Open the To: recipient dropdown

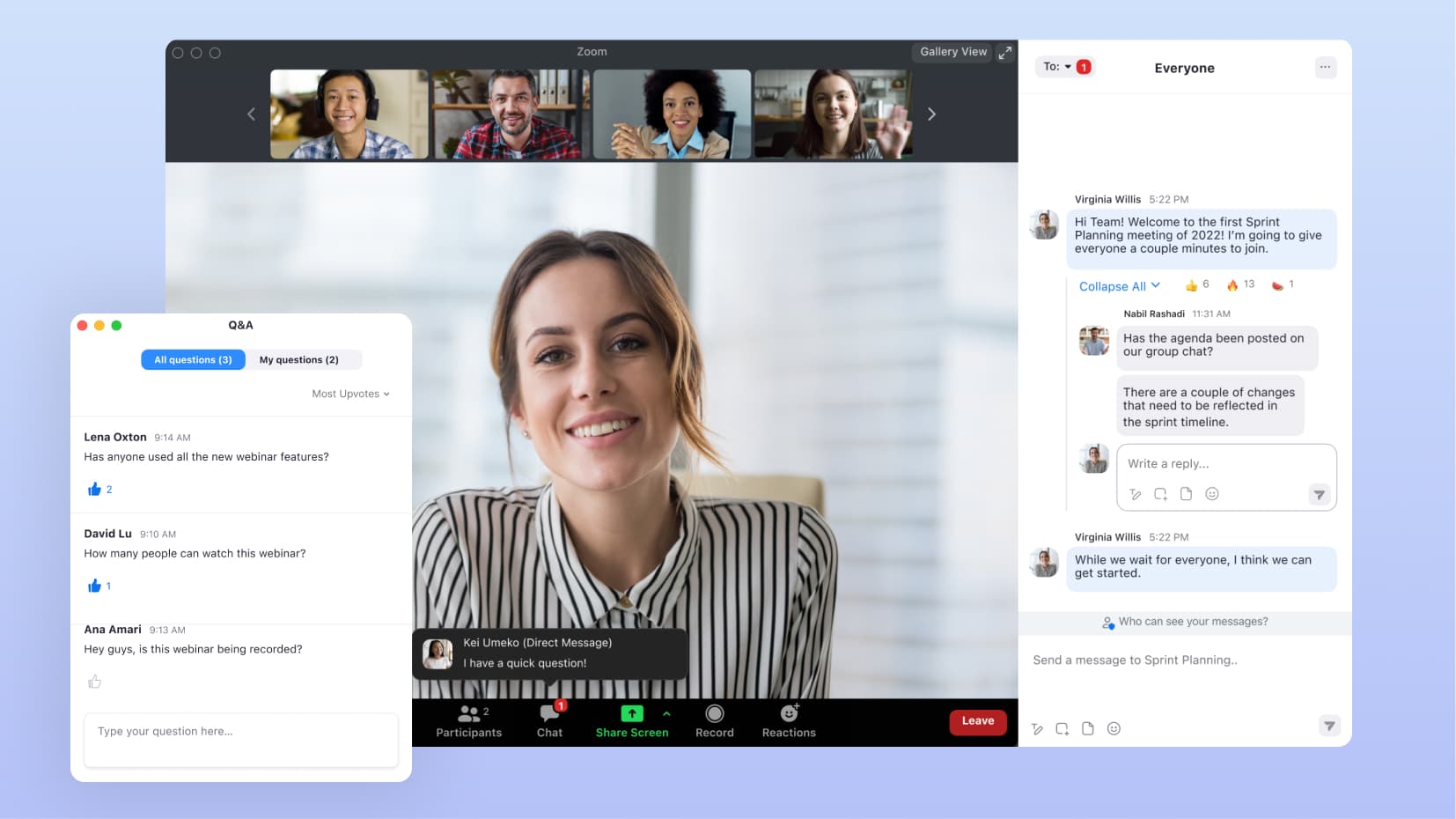1057,67
